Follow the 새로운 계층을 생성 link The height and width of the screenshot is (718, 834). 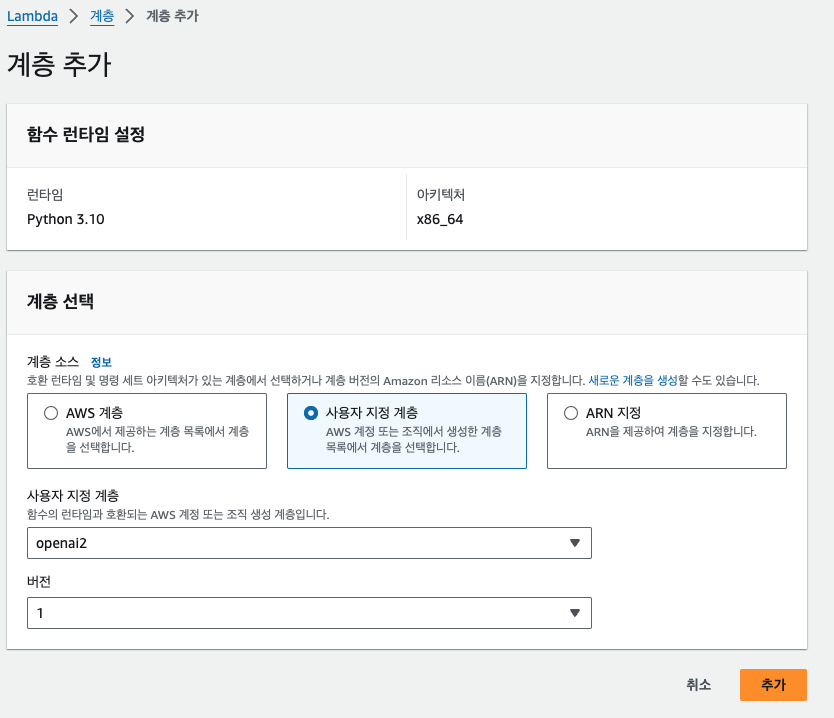tap(632, 380)
